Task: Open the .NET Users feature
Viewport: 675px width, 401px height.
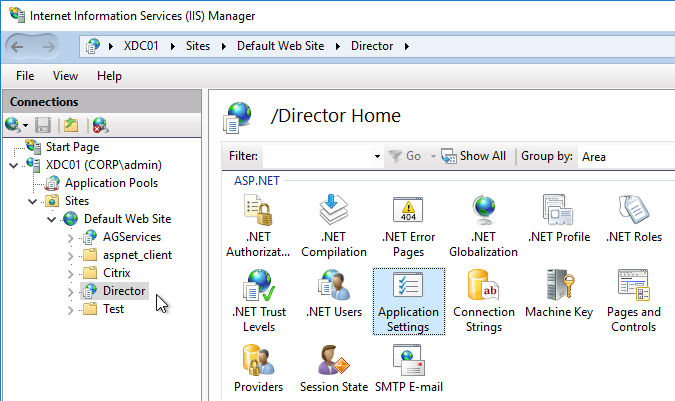Action: [334, 293]
